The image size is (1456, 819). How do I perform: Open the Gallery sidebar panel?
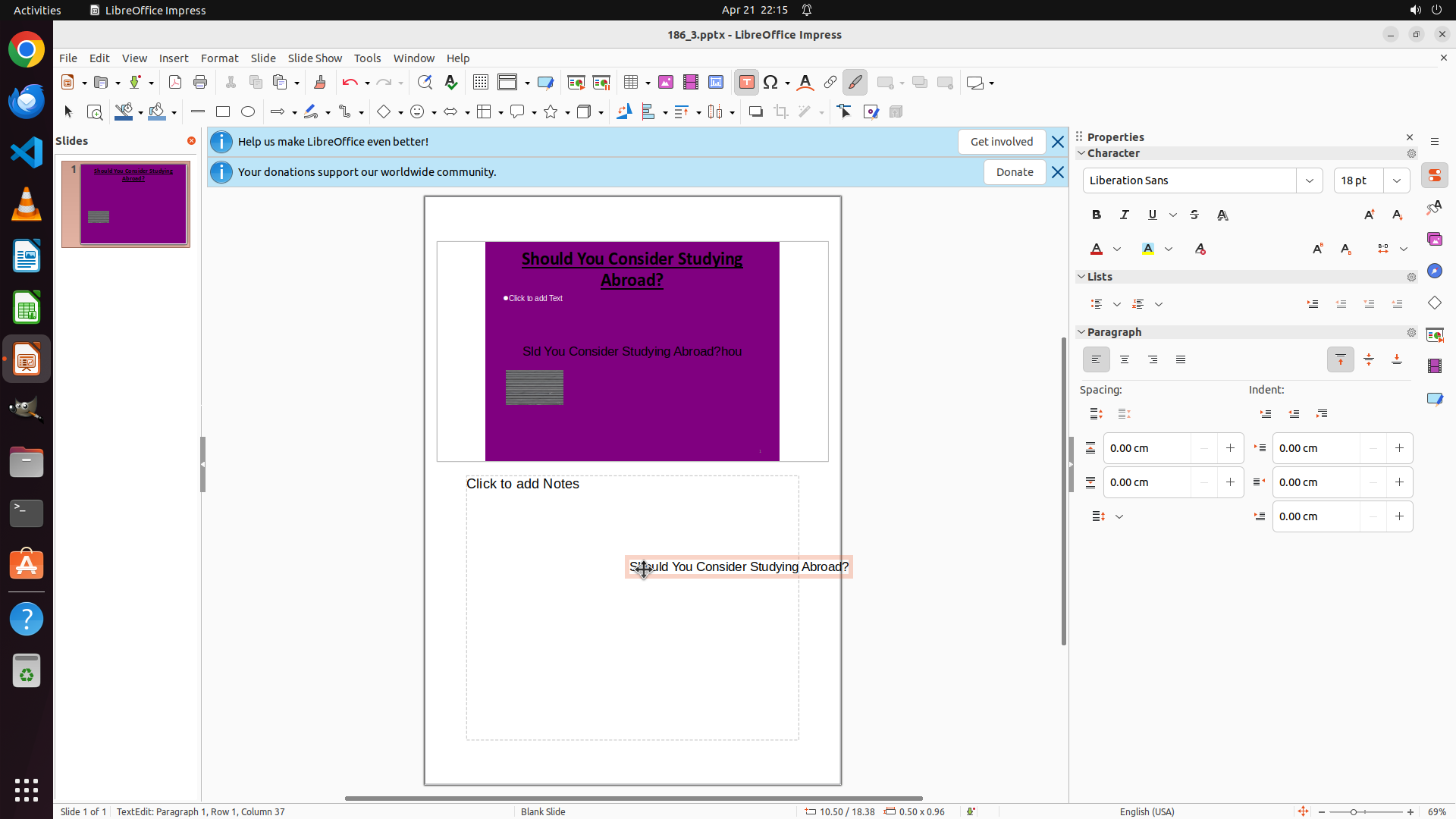tap(1435, 240)
